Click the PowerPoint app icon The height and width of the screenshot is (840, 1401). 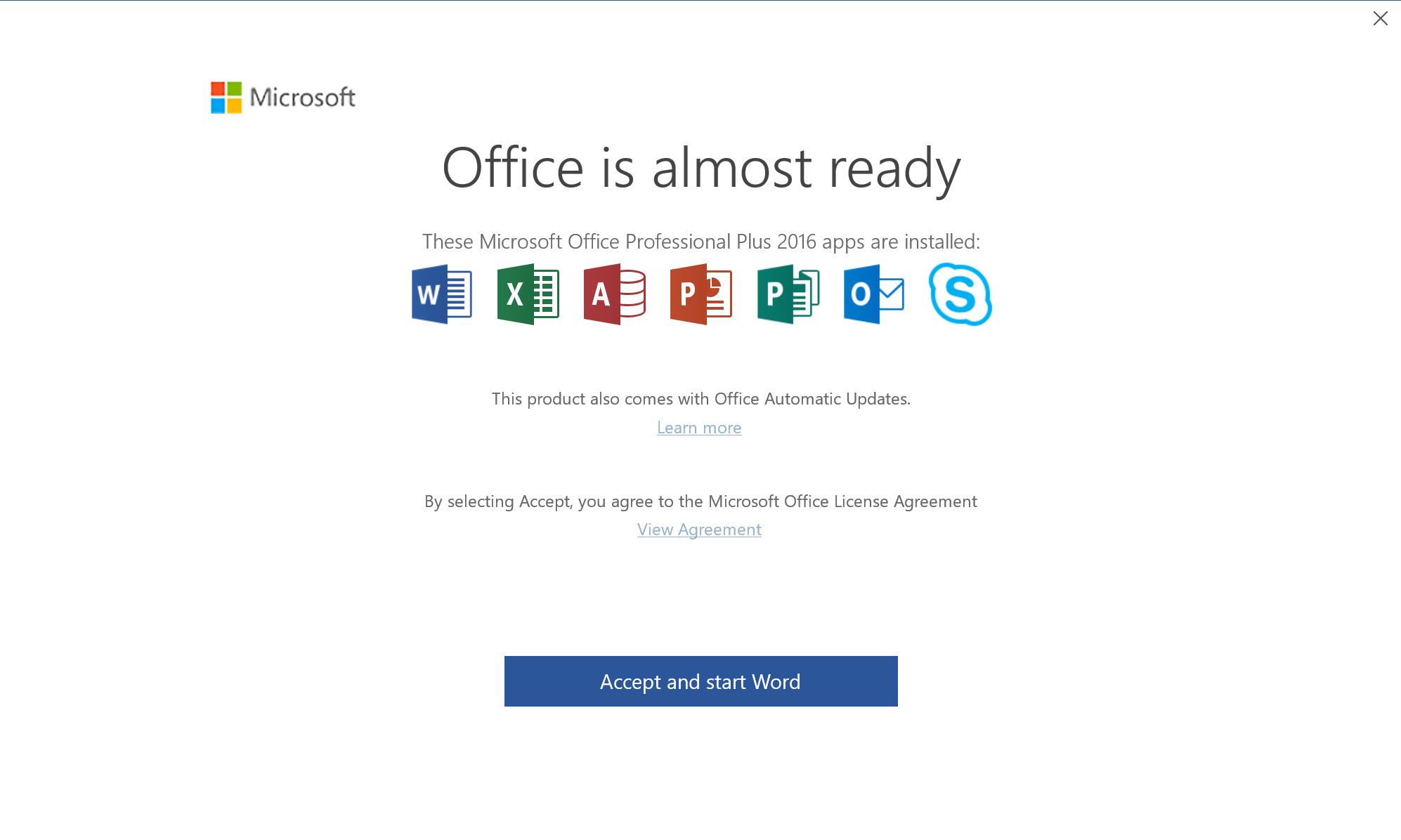701,294
